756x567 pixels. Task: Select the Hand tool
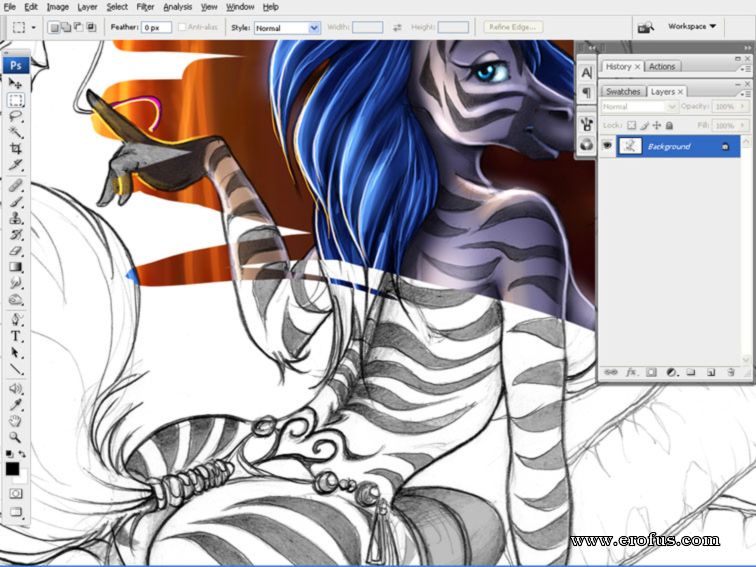pyautogui.click(x=15, y=421)
